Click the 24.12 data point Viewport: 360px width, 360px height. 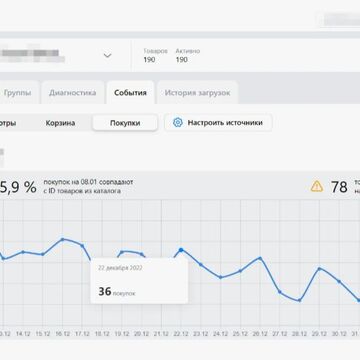click(x=220, y=277)
